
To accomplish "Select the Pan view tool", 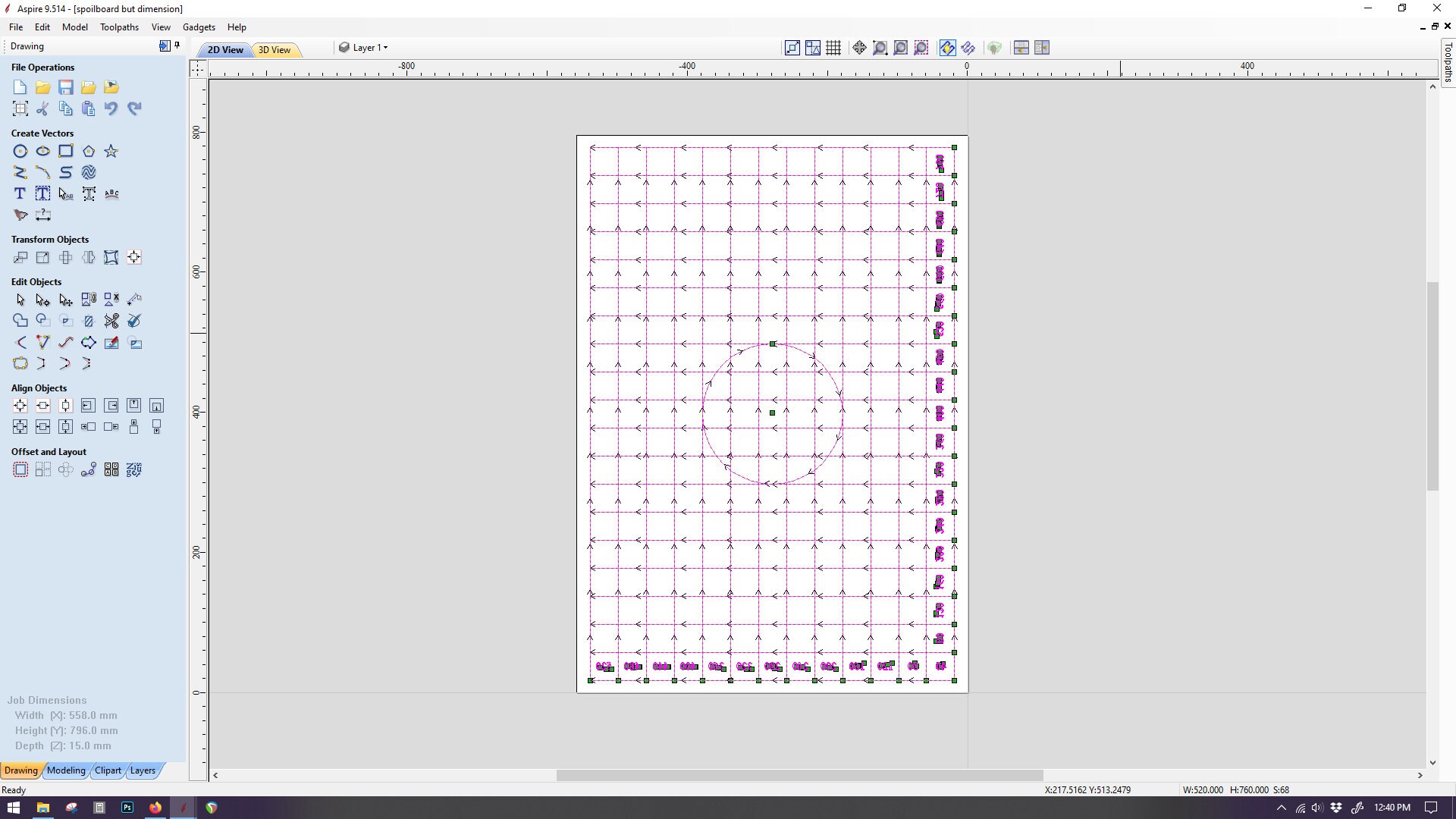I will tap(859, 47).
